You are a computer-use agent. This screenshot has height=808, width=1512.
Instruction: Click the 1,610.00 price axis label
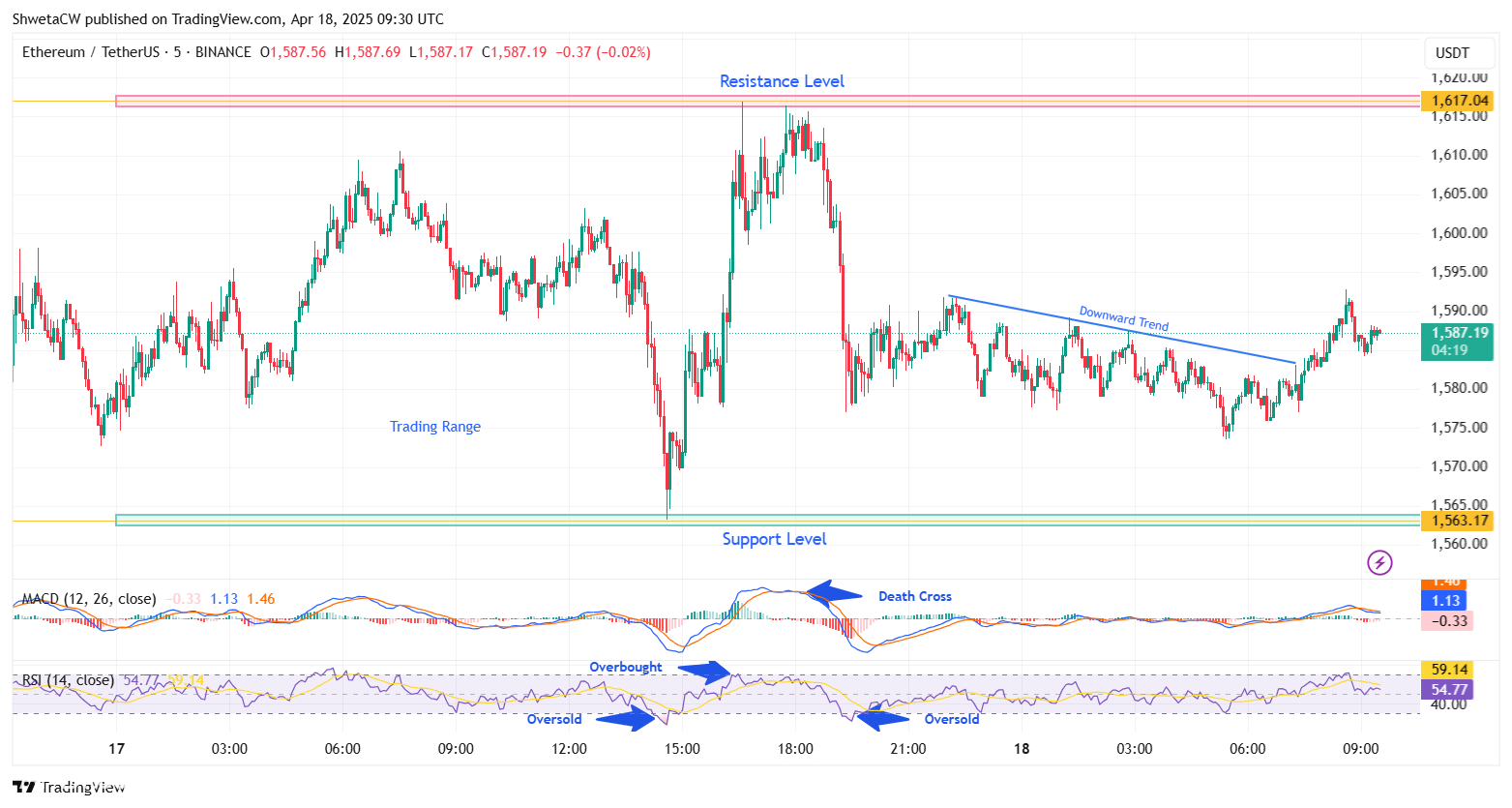[1459, 155]
